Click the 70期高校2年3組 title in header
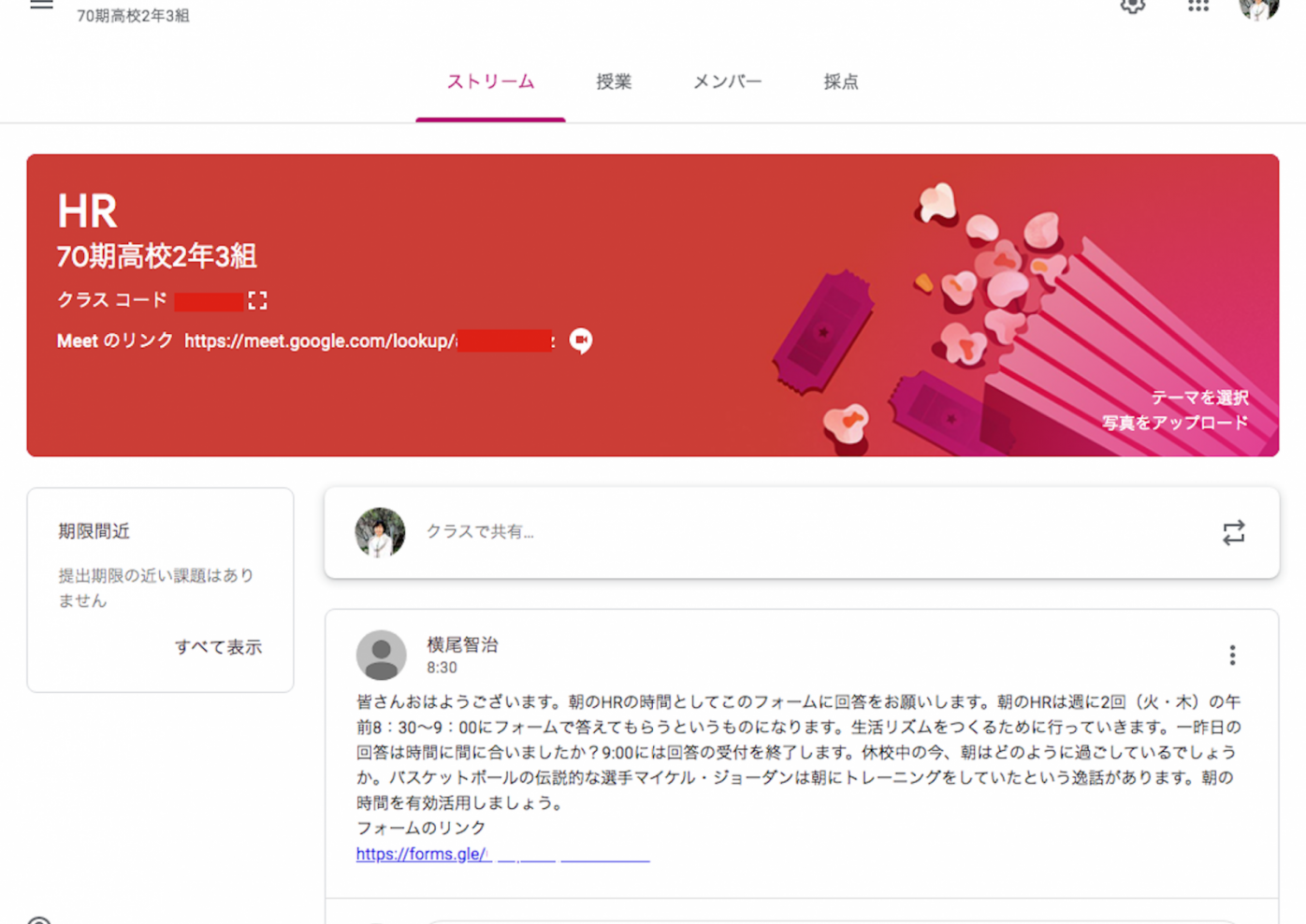Screen dimensions: 1306x924 click(133, 16)
